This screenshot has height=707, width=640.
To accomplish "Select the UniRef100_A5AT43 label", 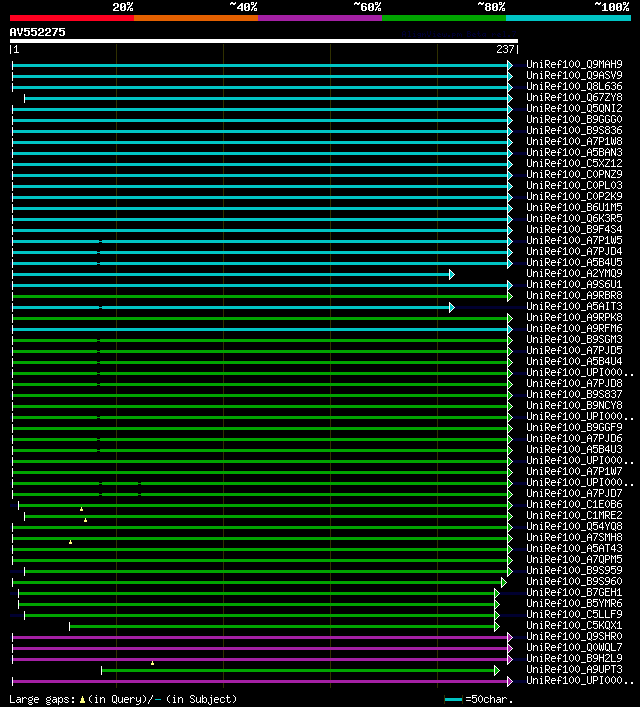I will tap(574, 548).
